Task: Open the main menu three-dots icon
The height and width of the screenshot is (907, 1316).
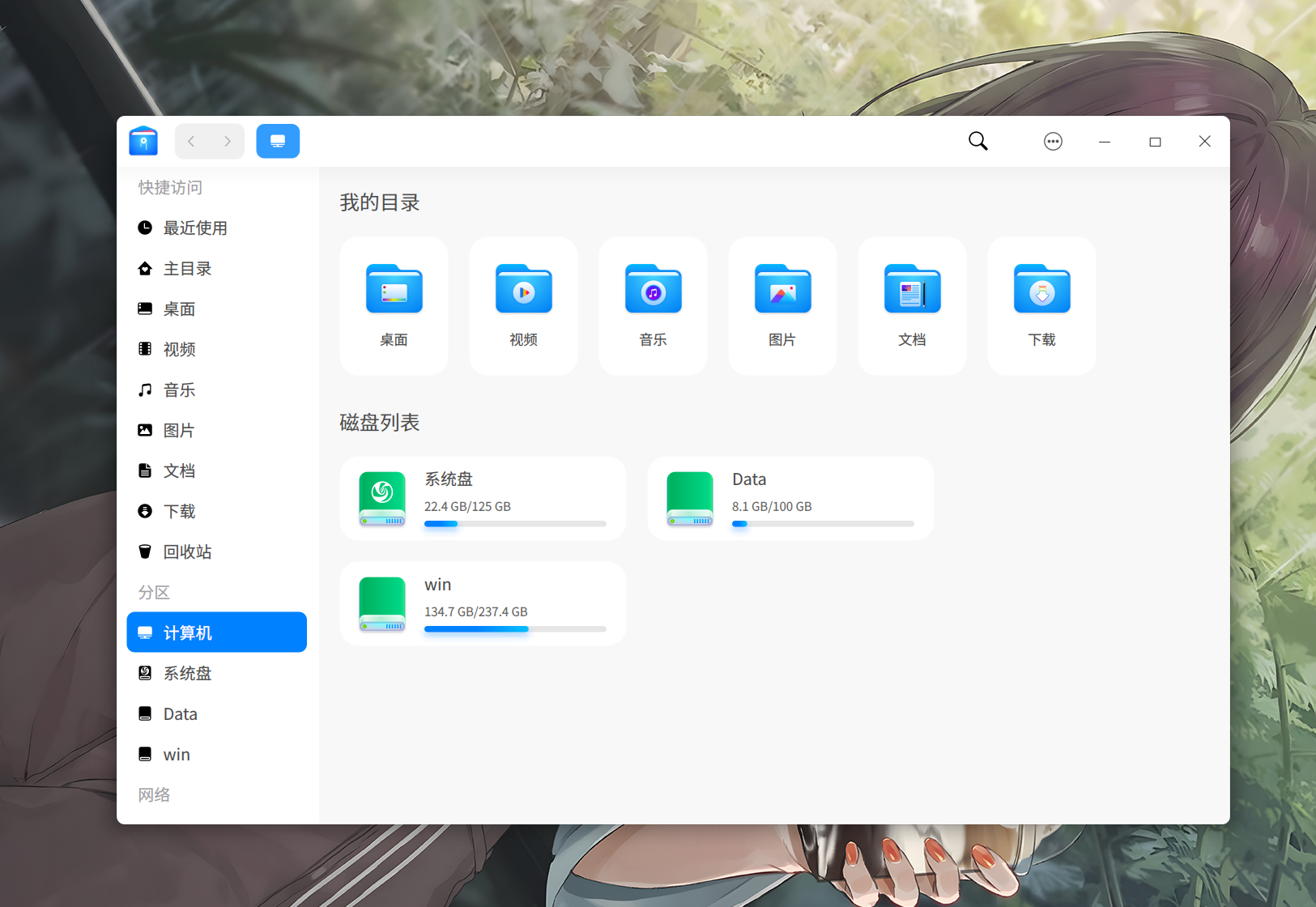Action: (1053, 142)
